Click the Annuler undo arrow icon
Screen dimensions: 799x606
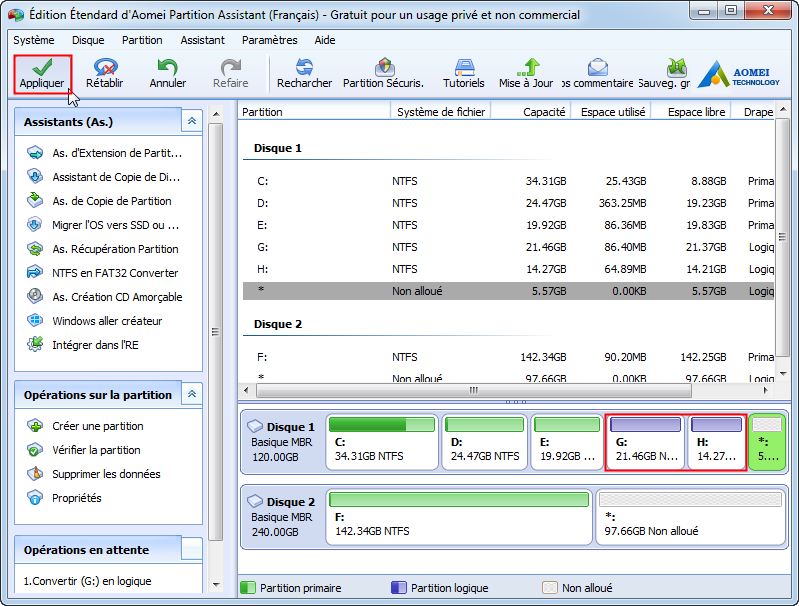[x=167, y=67]
